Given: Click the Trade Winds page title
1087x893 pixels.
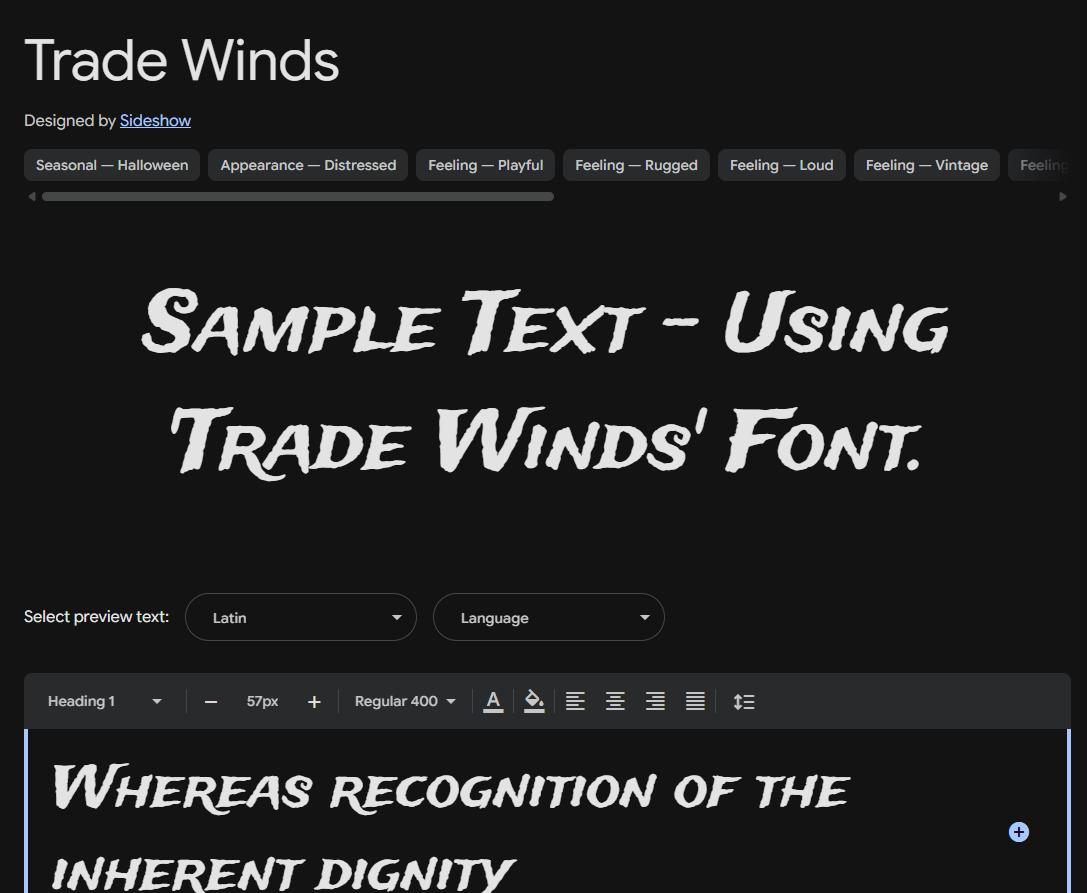Looking at the screenshot, I should pos(182,60).
